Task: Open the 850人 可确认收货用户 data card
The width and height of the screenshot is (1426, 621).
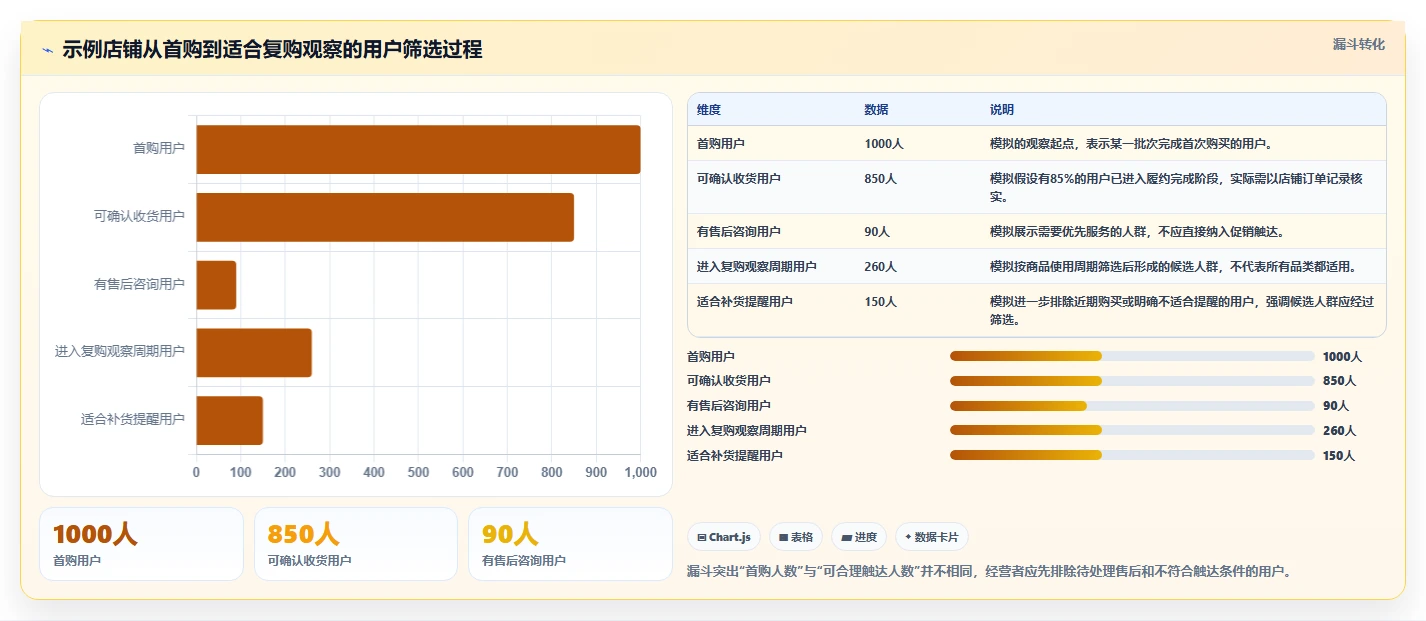Action: pos(356,544)
